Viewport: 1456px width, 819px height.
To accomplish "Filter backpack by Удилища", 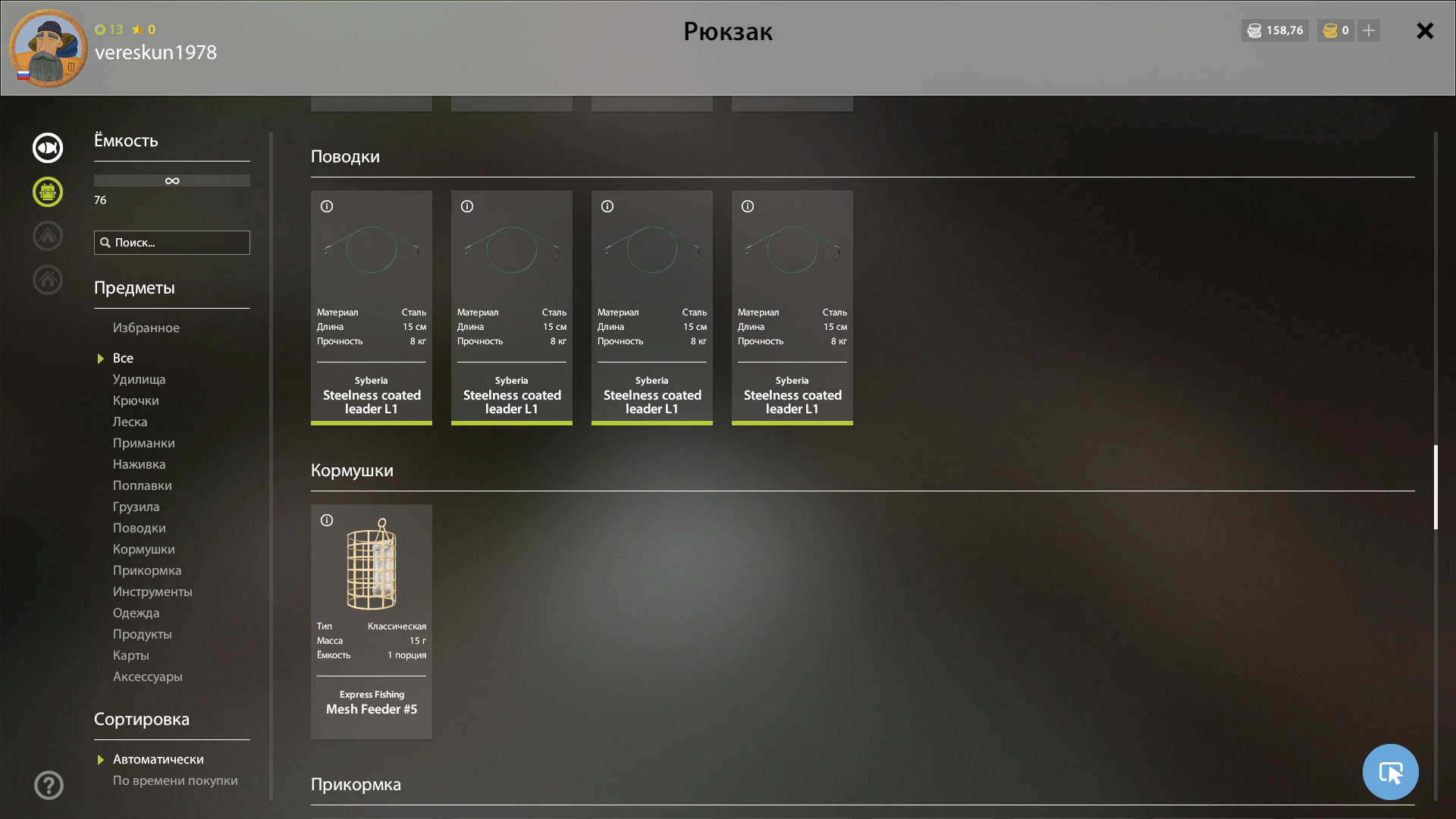I will click(x=139, y=379).
